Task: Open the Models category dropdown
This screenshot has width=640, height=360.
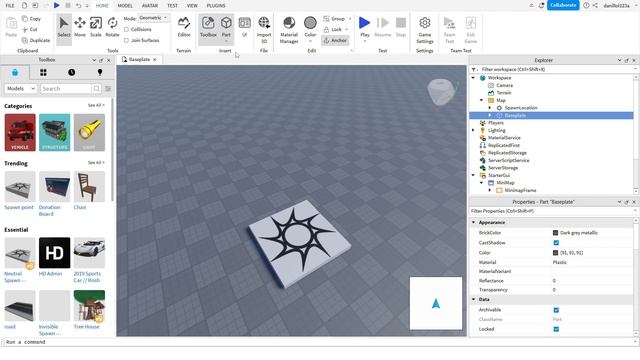Action: pyautogui.click(x=20, y=89)
